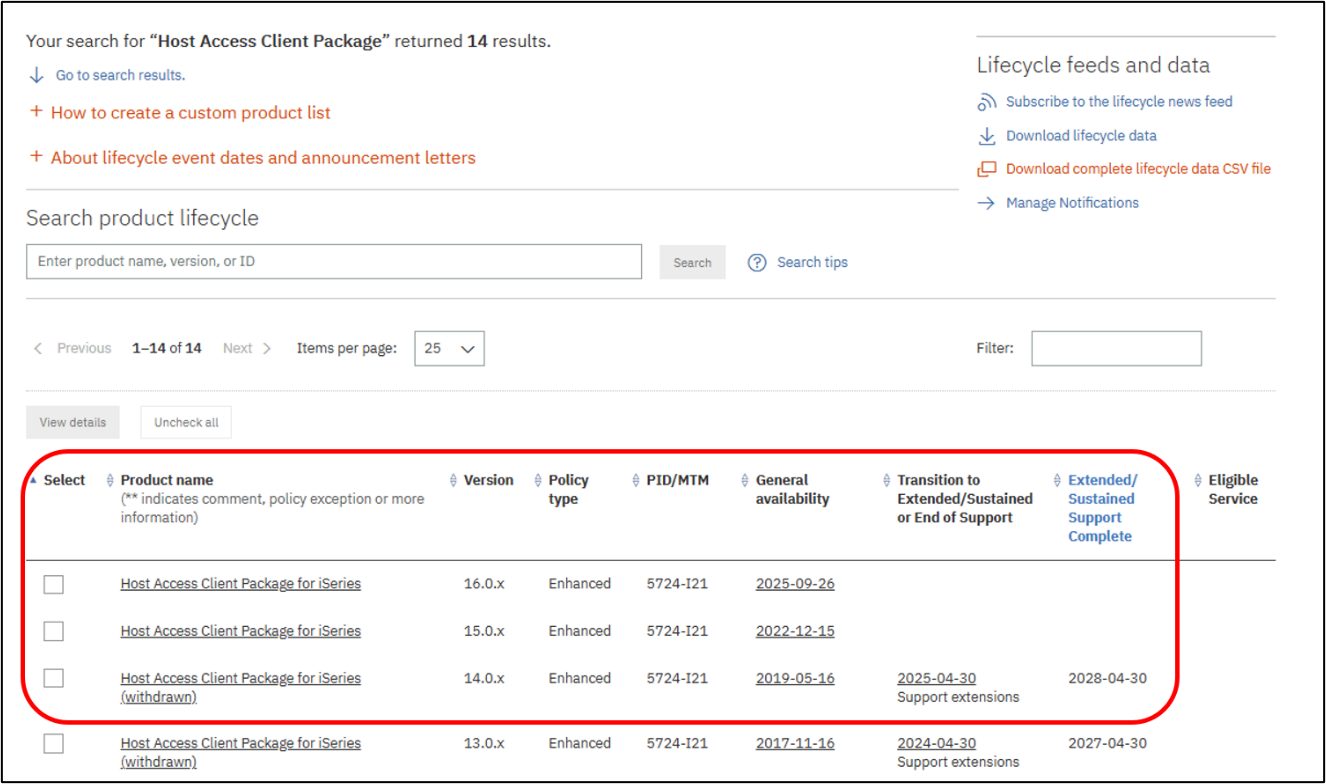Click the sort icon next to Product name
Image resolution: width=1326 pixels, height=784 pixels.
[x=110, y=480]
